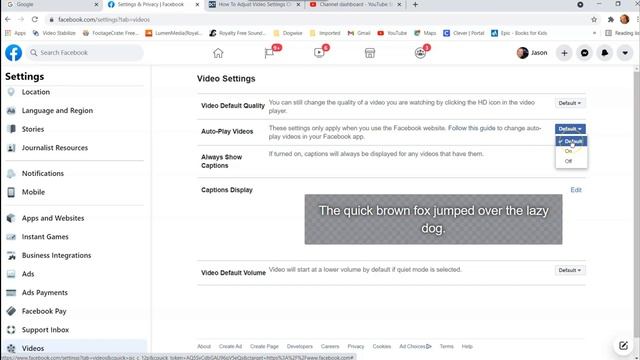Open the browser extensions puzzle icon
640x360 pixels.
(x=611, y=19)
